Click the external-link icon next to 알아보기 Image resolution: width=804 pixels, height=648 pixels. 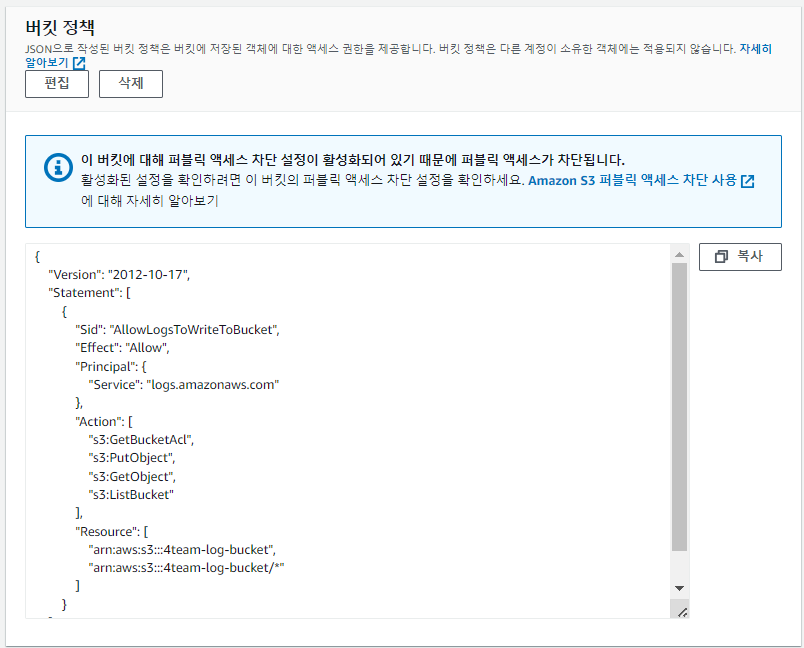(79, 63)
